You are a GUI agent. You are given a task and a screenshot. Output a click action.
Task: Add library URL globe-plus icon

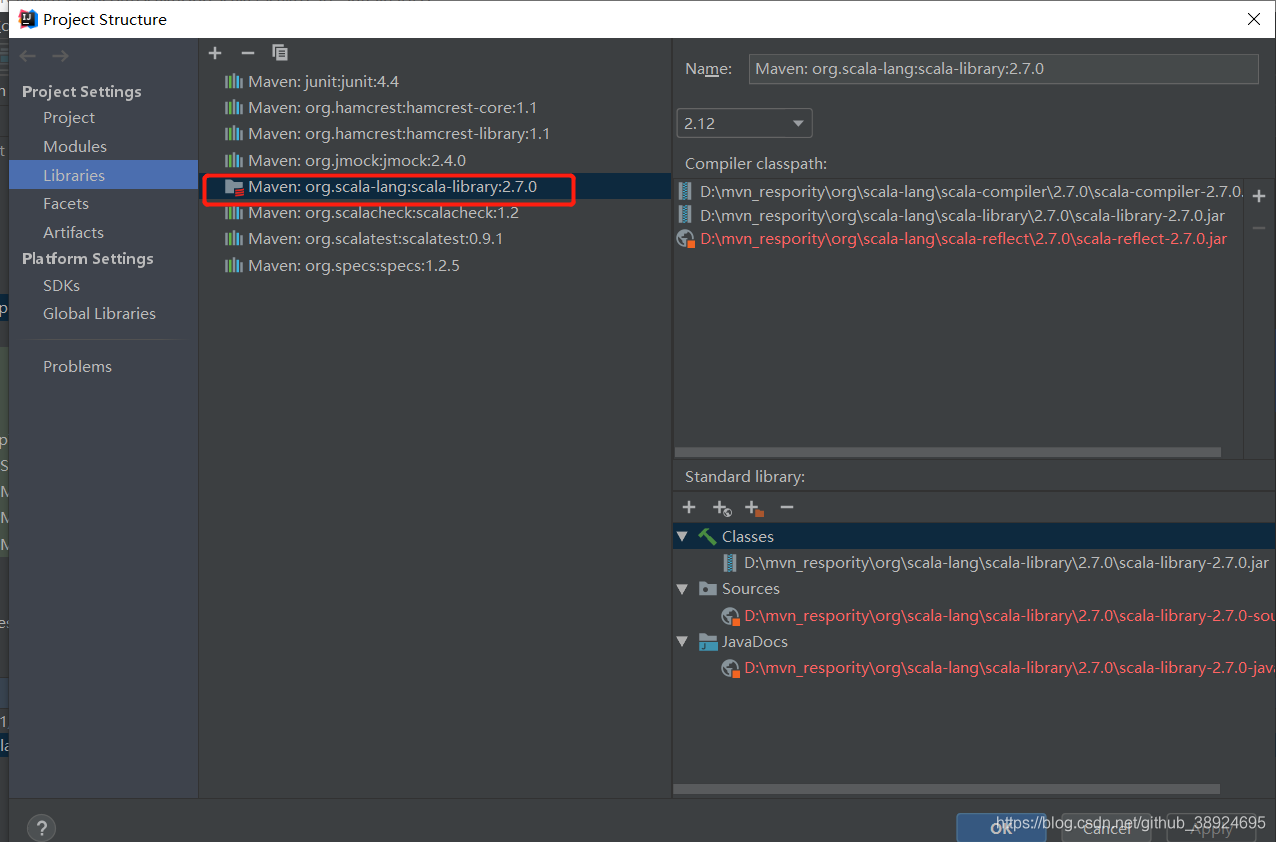click(722, 509)
